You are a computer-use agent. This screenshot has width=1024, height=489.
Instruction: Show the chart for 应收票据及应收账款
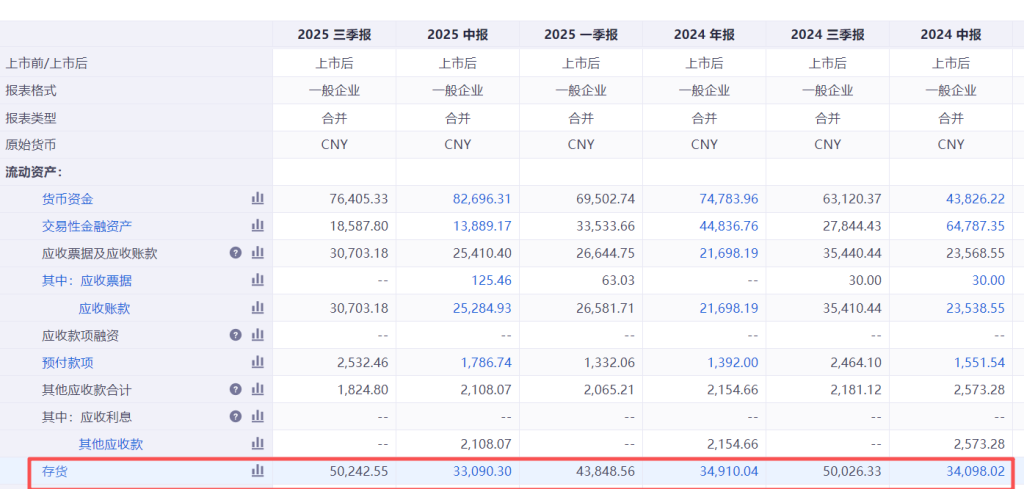(x=257, y=253)
